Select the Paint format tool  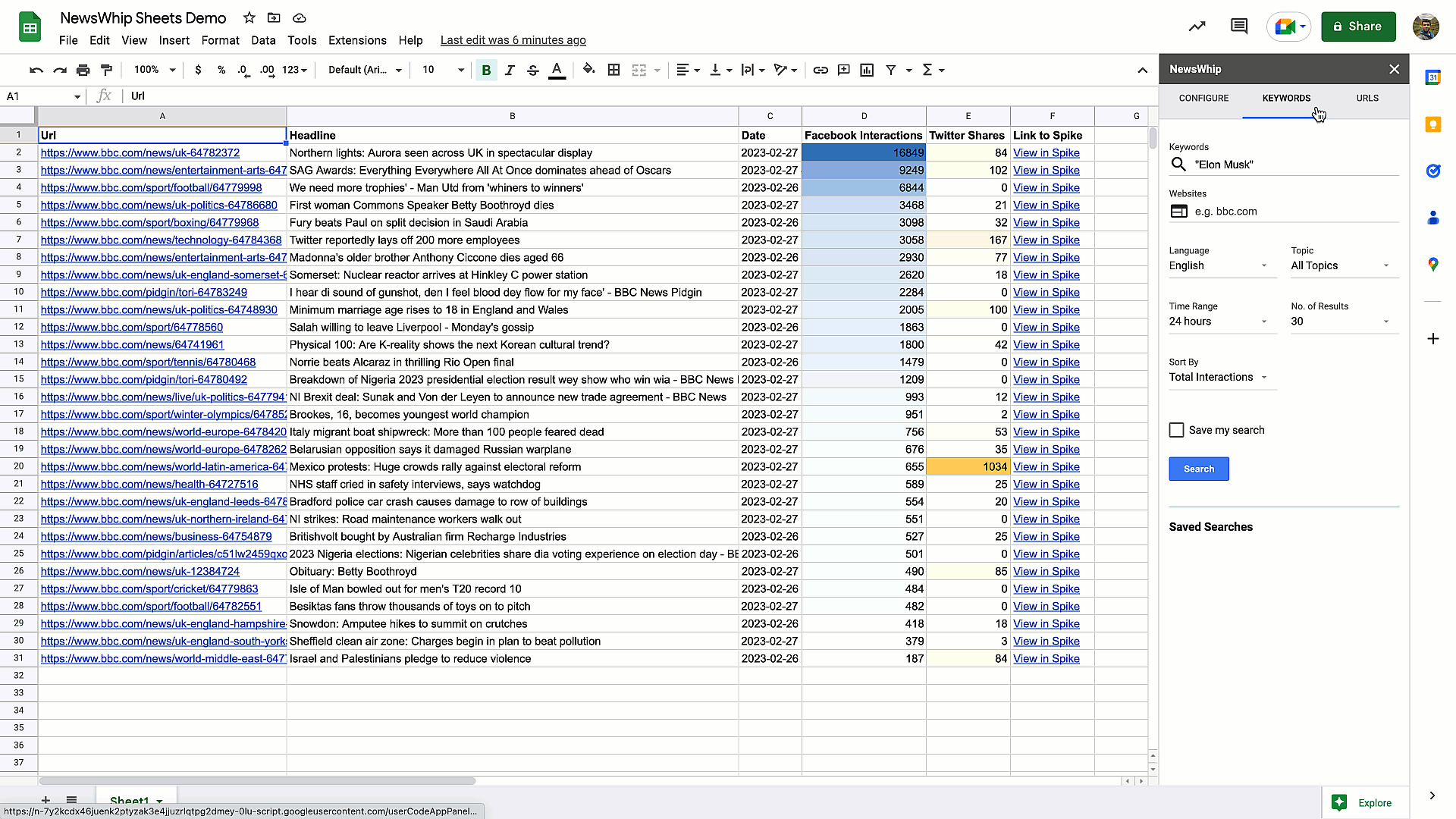(106, 70)
